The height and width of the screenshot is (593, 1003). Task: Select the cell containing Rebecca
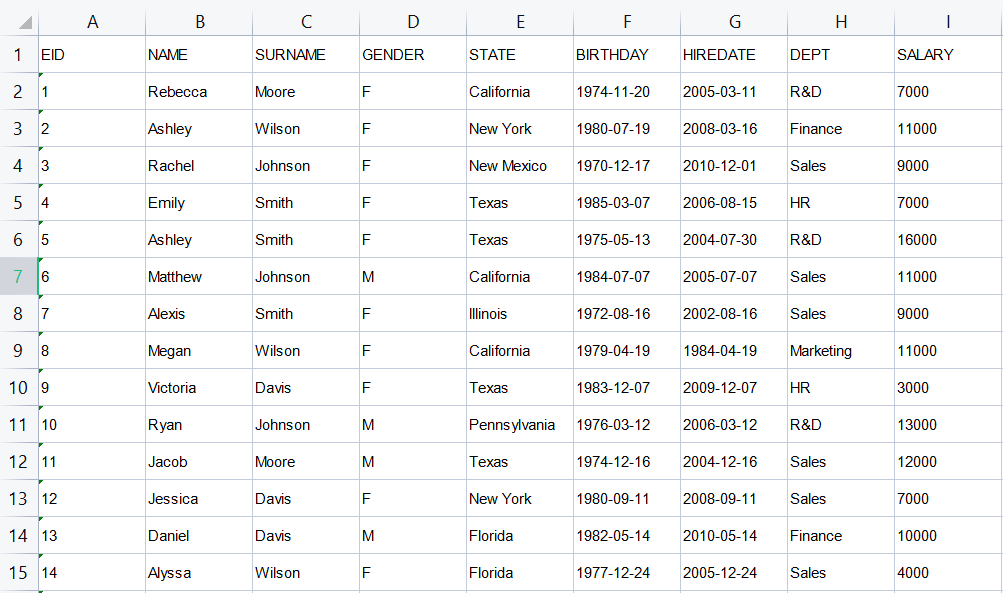(199, 91)
